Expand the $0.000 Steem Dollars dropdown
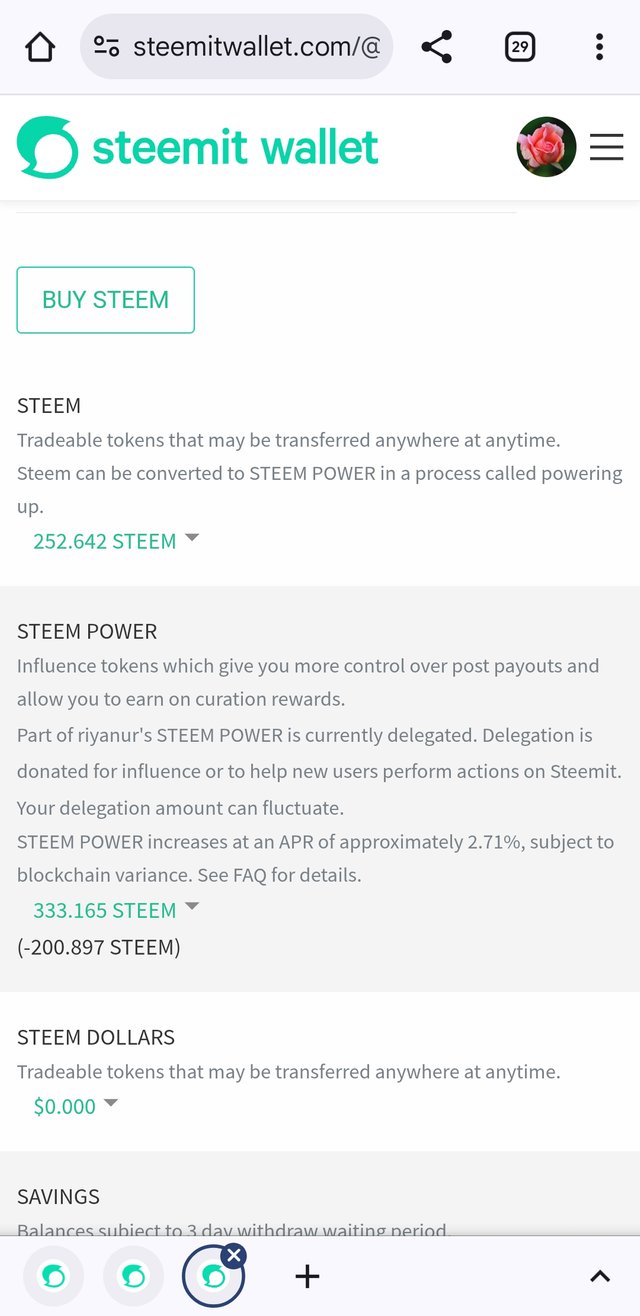Screen dimensions: 640x1316 coord(76,1106)
